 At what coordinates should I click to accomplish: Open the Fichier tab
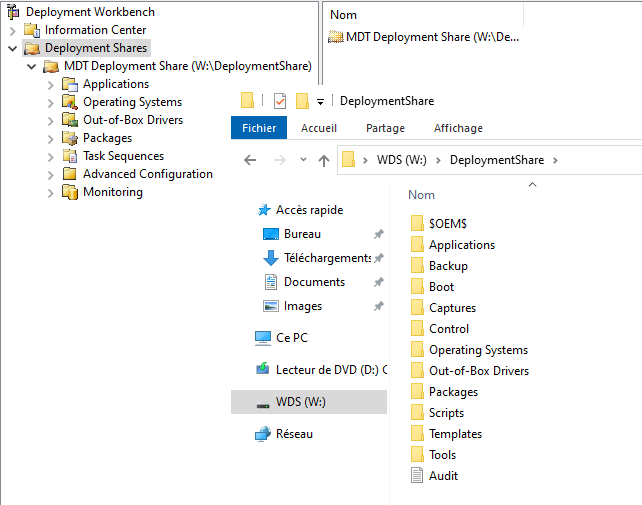pos(259,128)
